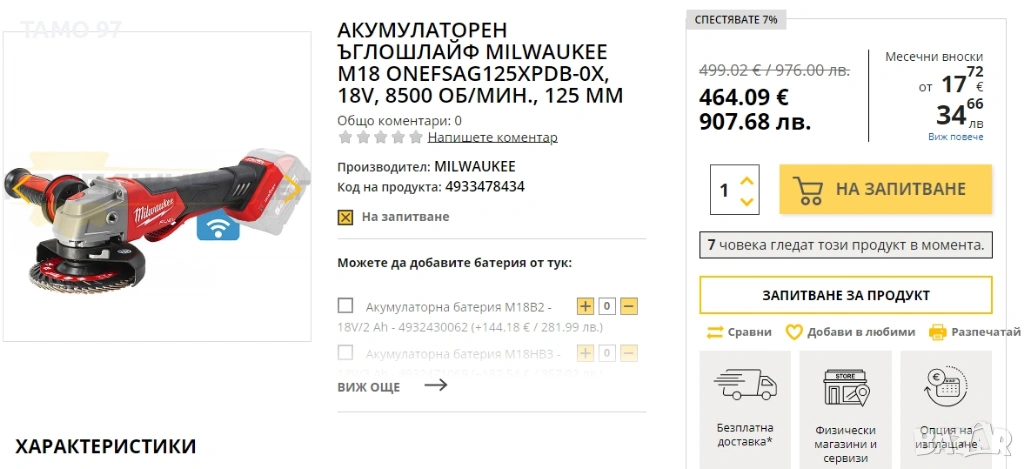Image resolution: width=1024 pixels, height=469 pixels.
Task: Decrease M18B2 battery quantity with minus
Action: point(628,306)
